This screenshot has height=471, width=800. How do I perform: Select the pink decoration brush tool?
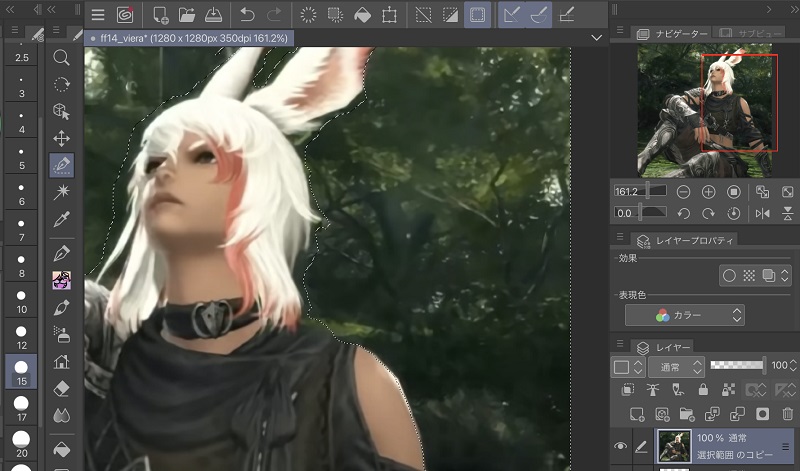tap(61, 280)
